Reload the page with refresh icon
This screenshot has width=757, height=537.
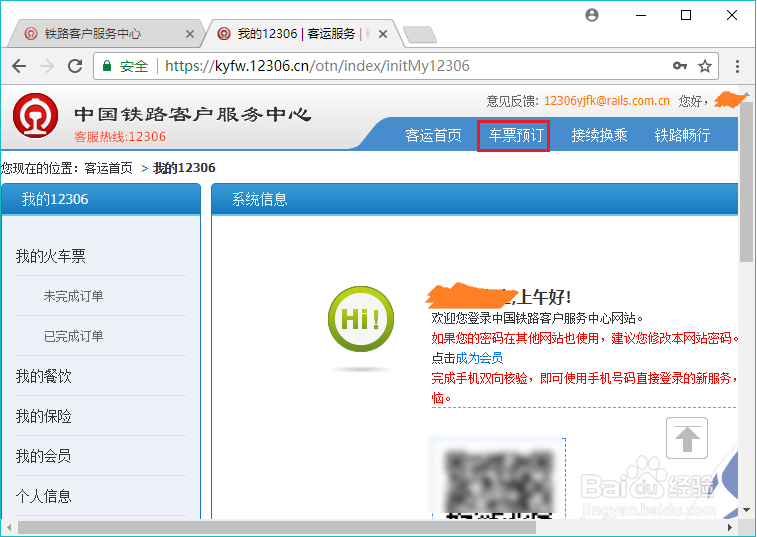coord(75,66)
